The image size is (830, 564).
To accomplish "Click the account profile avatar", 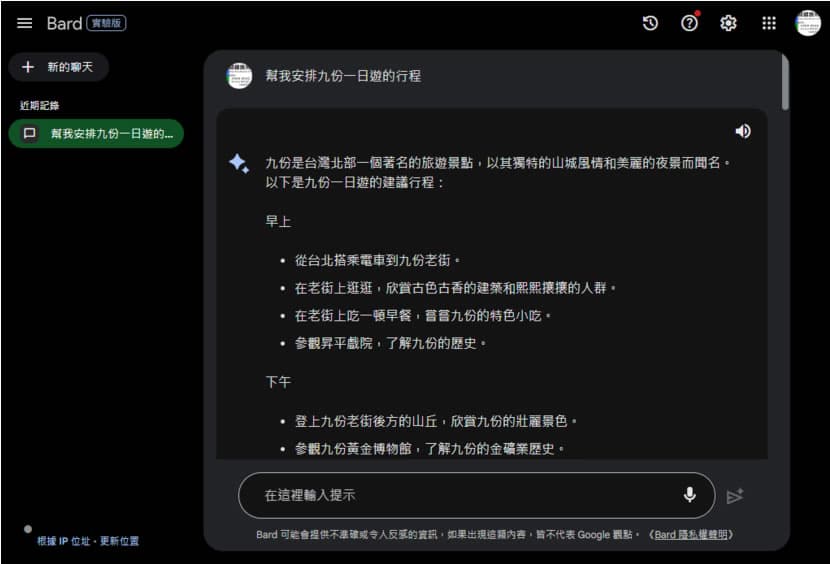I will pyautogui.click(x=807, y=23).
